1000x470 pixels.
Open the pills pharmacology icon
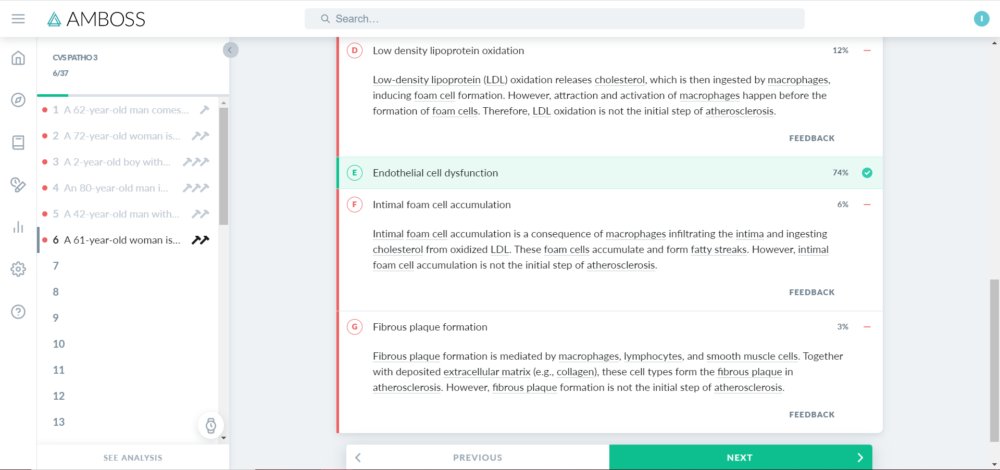18,185
